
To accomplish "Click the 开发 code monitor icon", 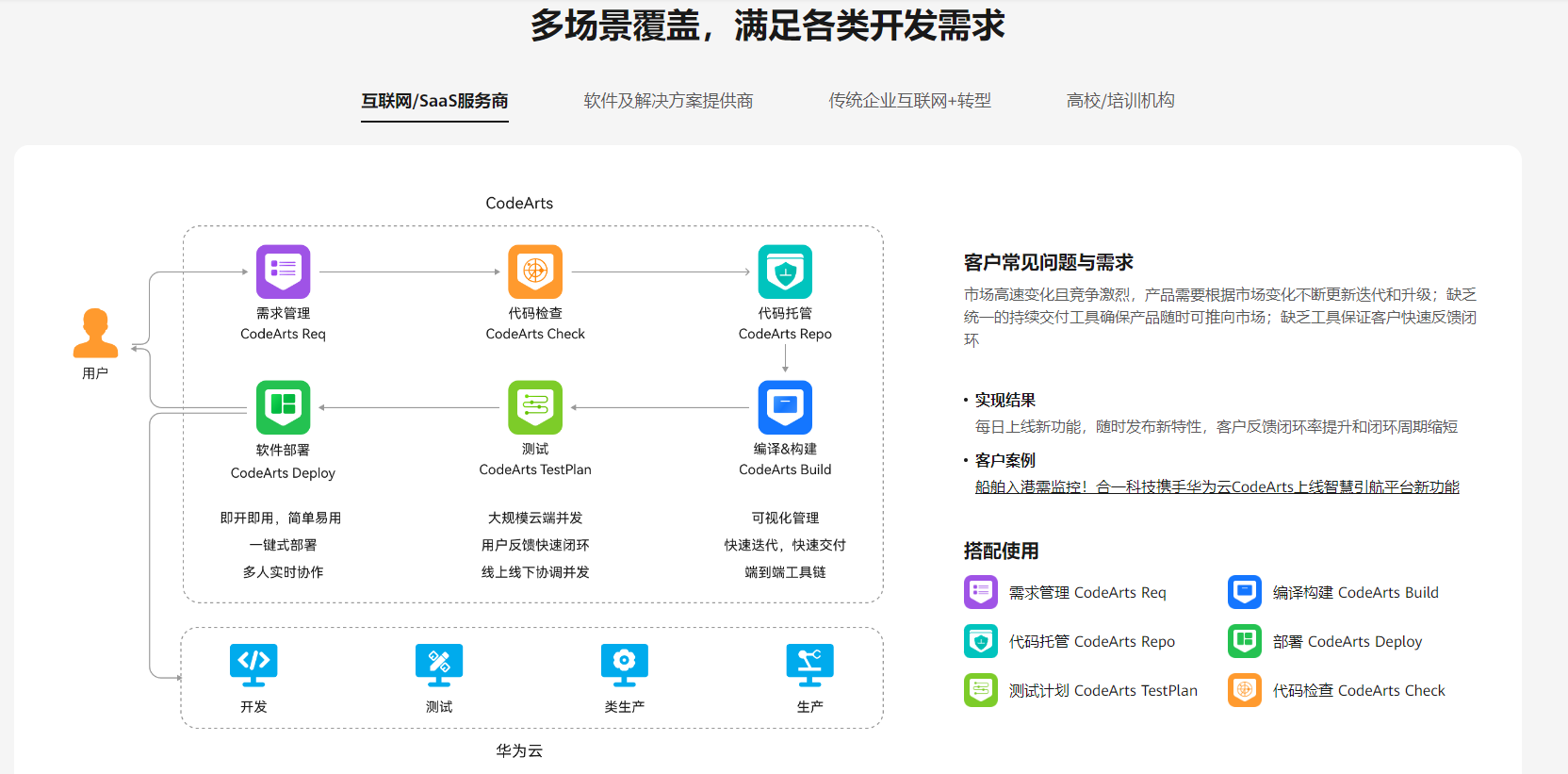I will pyautogui.click(x=253, y=666).
